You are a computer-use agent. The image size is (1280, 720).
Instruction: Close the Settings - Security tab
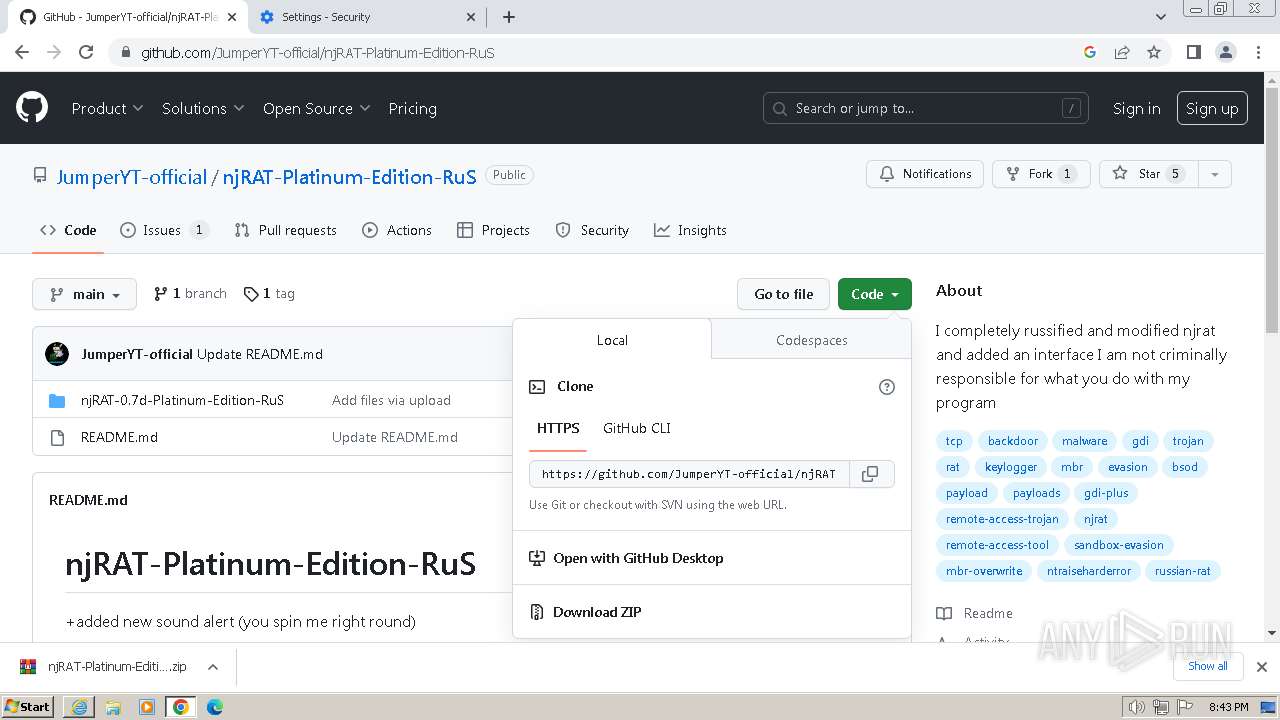click(x=472, y=17)
